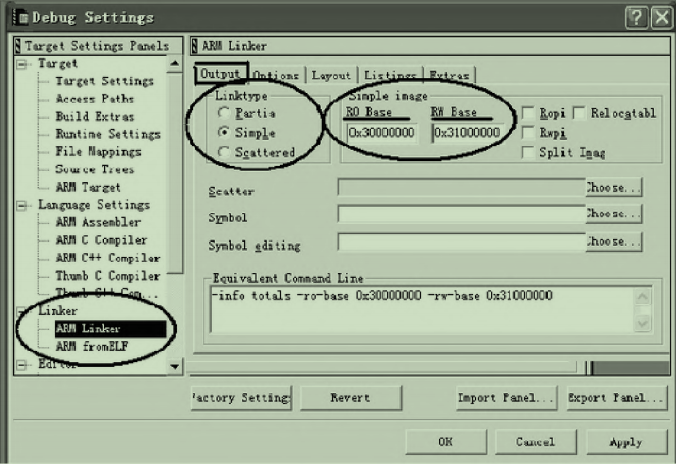
Task: Switch to the Extras tab
Action: click(449, 75)
